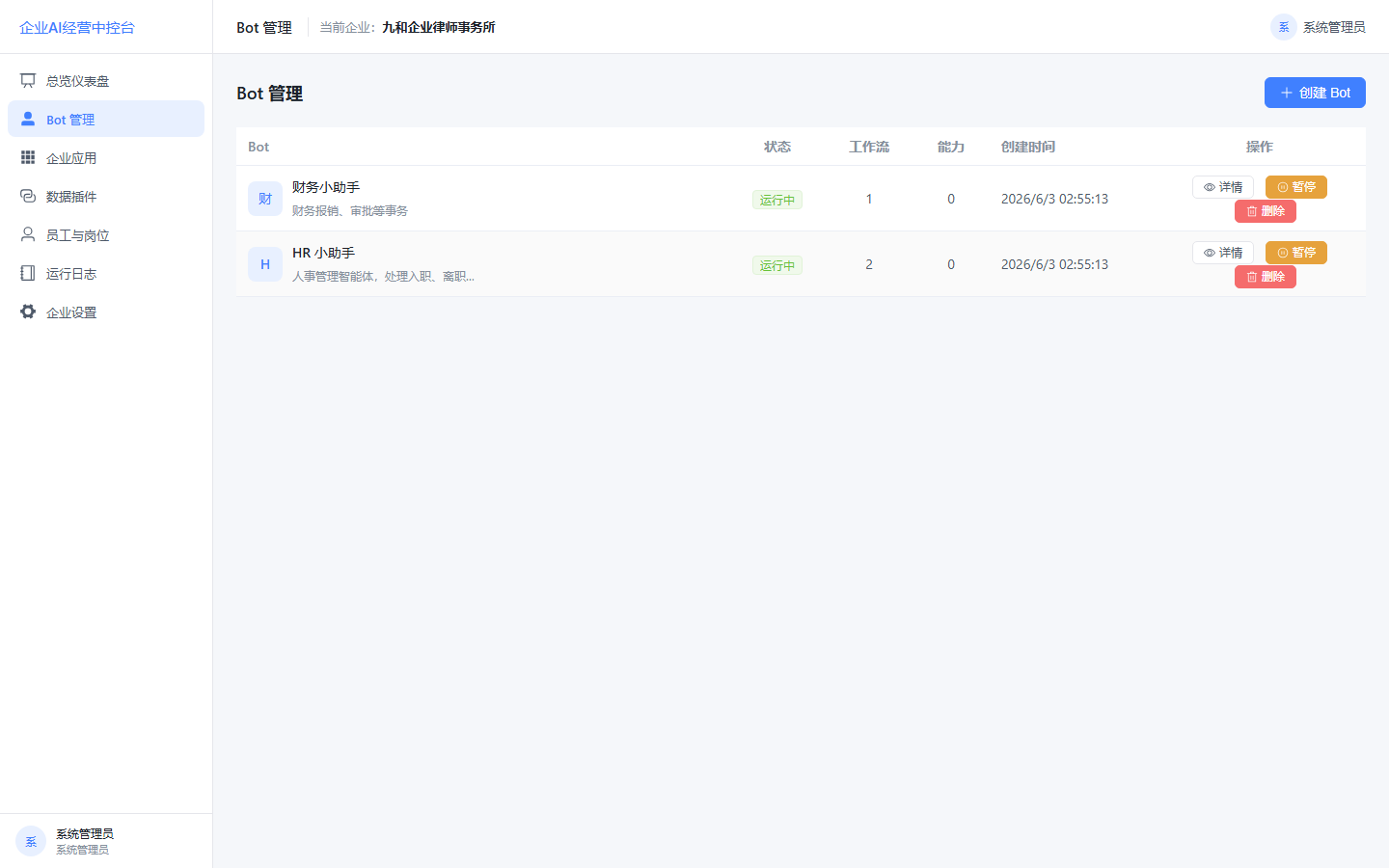Click the 创建 Bot button
The height and width of the screenshot is (868, 1389).
pyautogui.click(x=1315, y=93)
